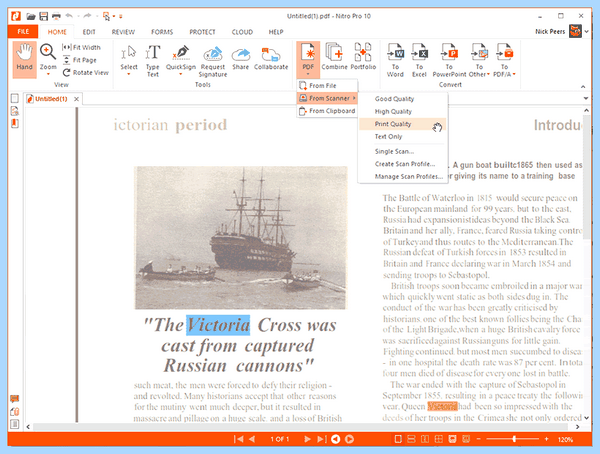Viewport: 600px width, 454px height.
Task: Select Text Only scan option
Action: click(402, 137)
